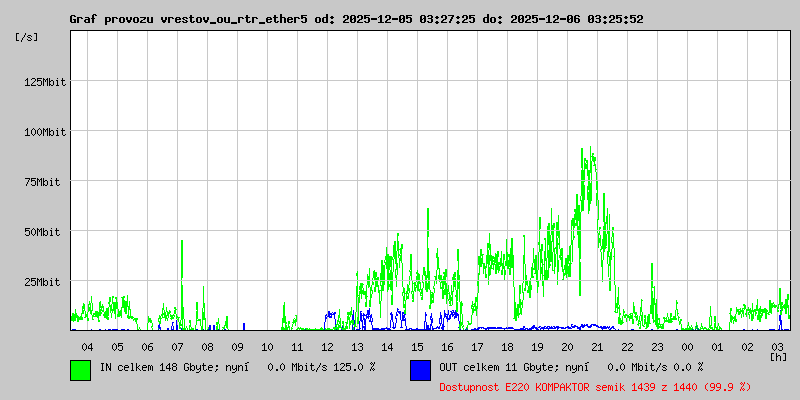Click the graph title 'Graf provozu vrestov_ou_rtr_ether5'
The width and height of the screenshot is (800, 400).
point(188,19)
